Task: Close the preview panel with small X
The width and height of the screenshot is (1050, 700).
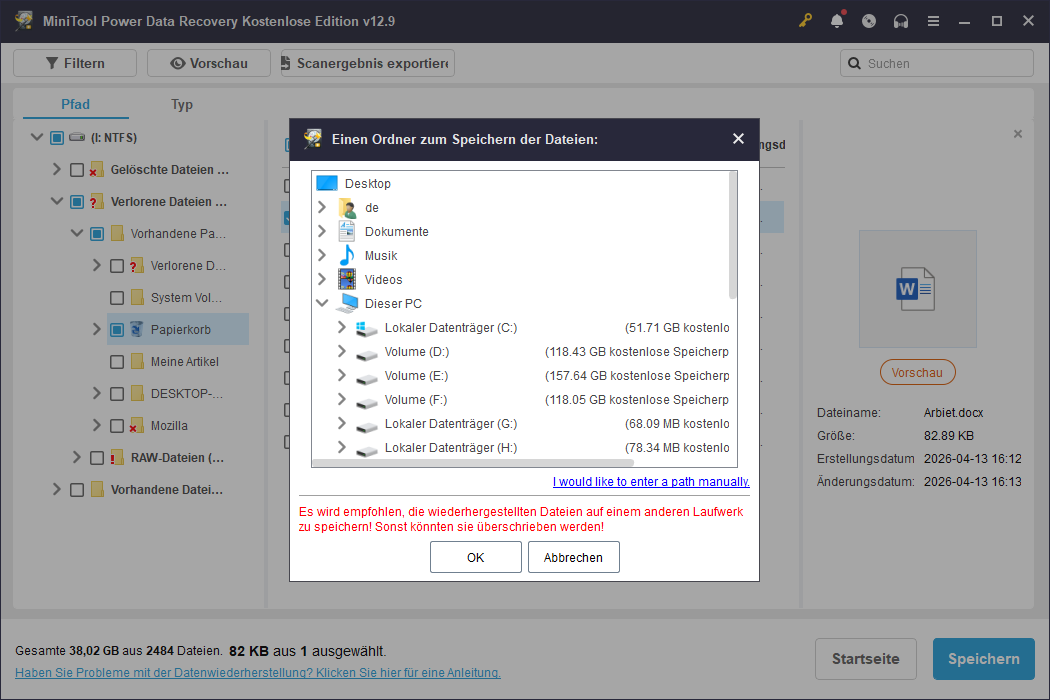Action: 1018,134
